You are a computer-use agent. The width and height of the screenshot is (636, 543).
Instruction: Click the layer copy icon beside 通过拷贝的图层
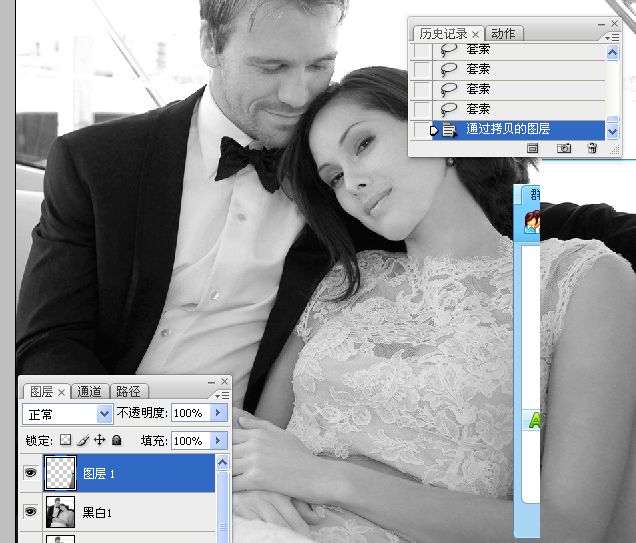449,130
